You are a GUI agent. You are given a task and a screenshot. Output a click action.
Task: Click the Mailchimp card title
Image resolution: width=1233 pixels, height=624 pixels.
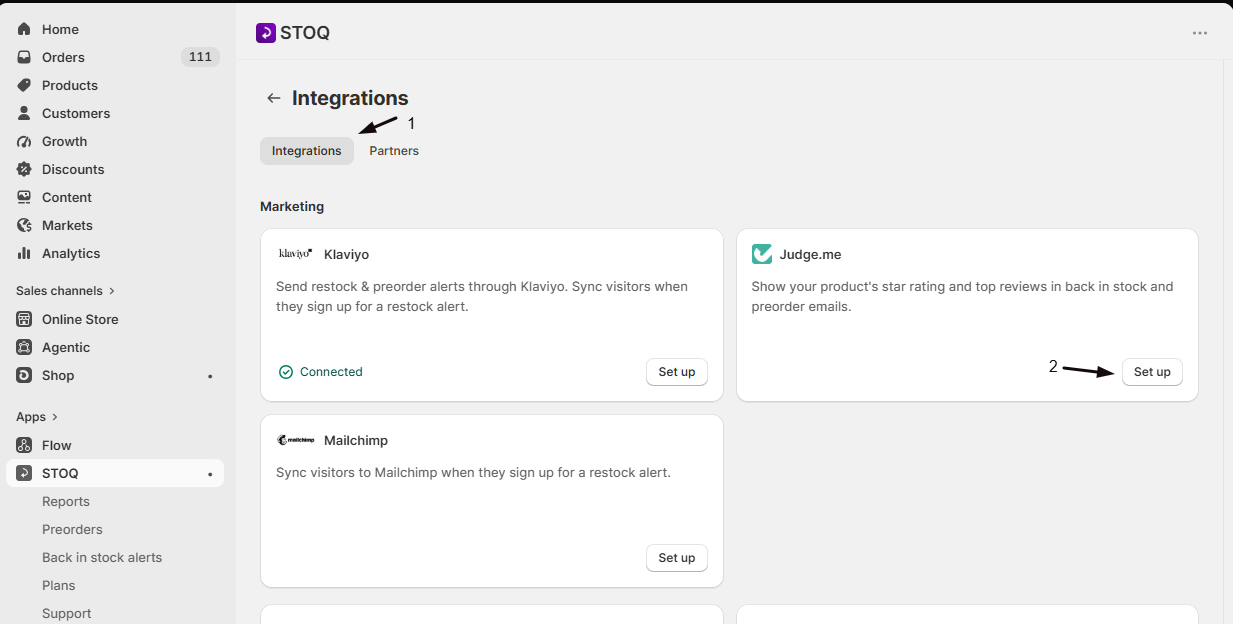[x=356, y=440]
